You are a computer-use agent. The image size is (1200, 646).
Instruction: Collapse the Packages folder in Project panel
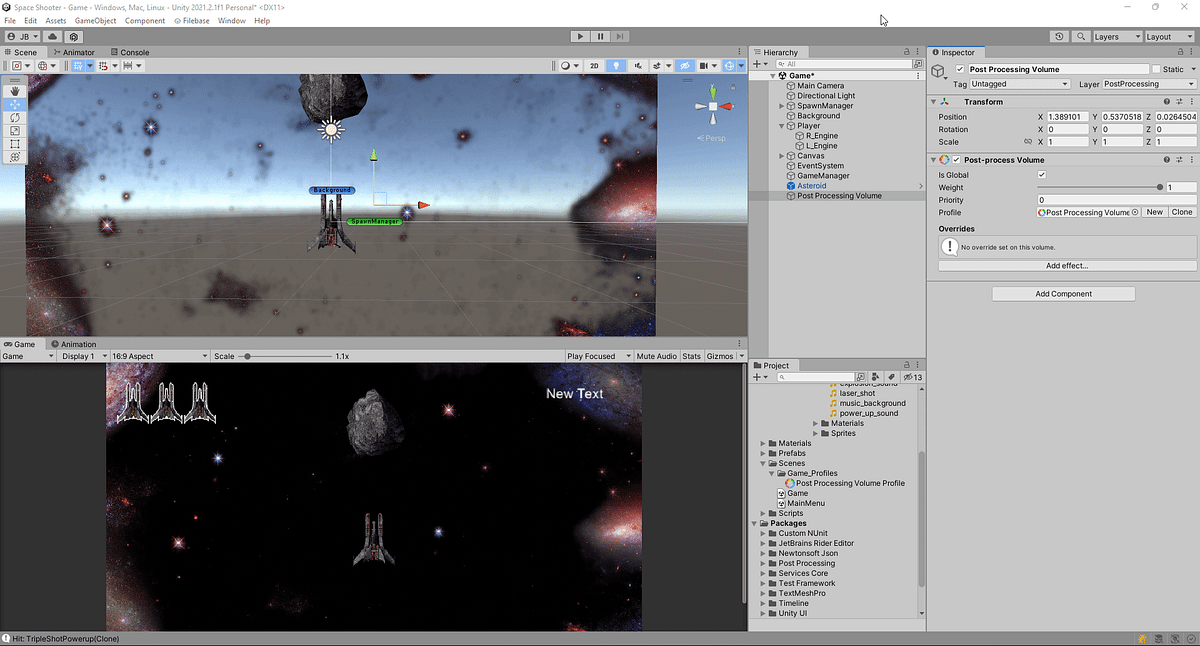754,523
